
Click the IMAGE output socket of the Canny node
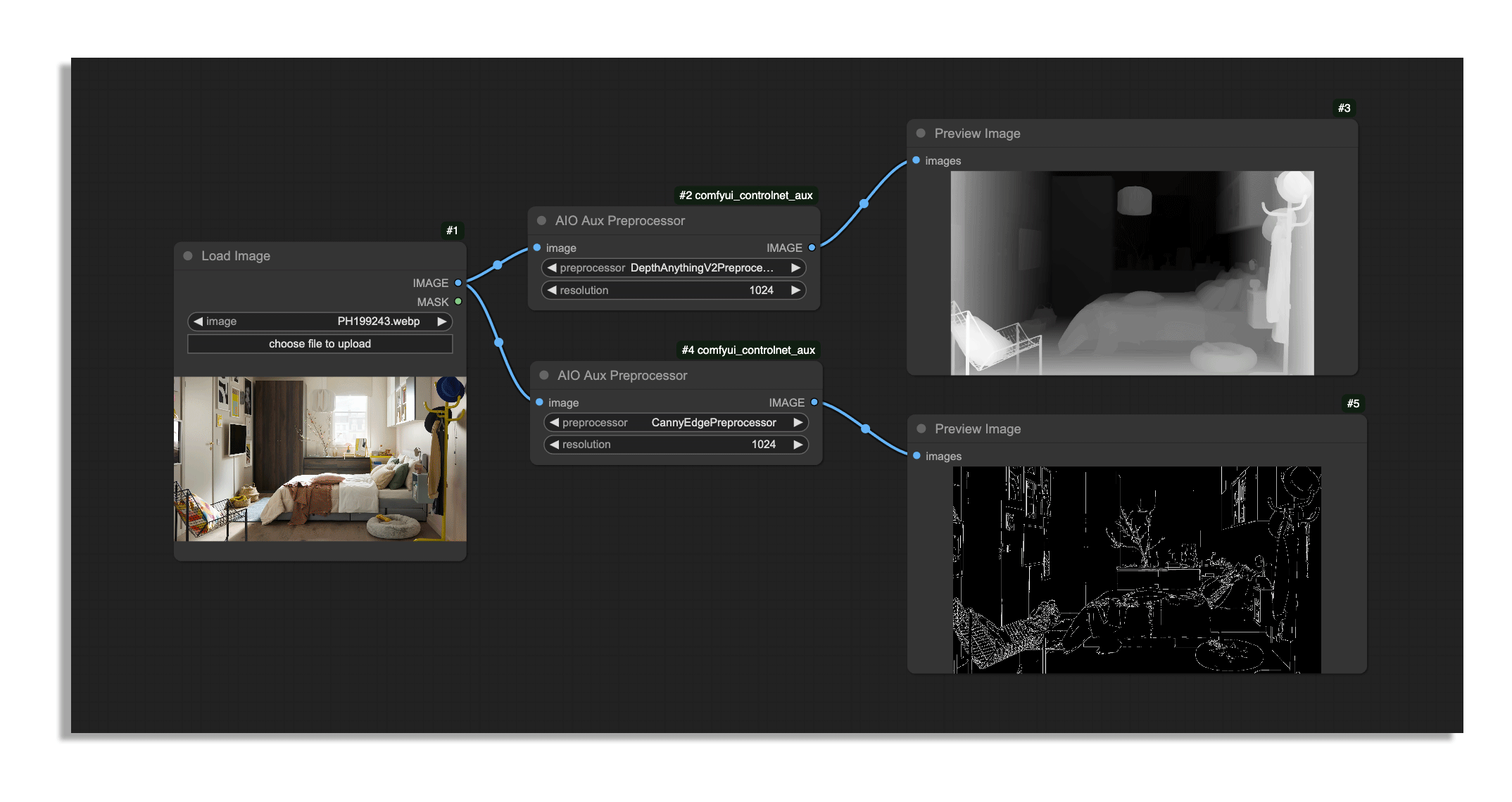[814, 402]
